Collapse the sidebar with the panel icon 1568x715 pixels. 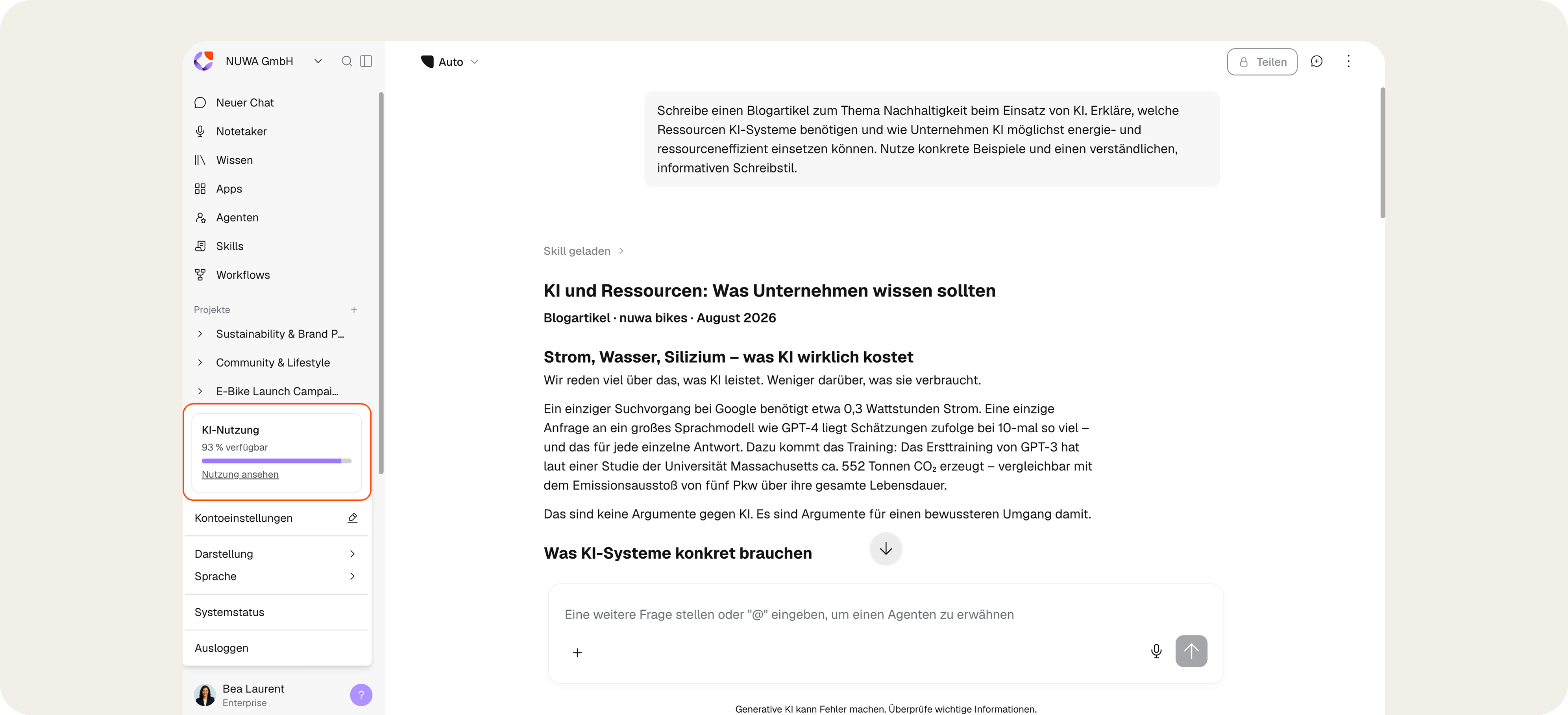point(366,61)
